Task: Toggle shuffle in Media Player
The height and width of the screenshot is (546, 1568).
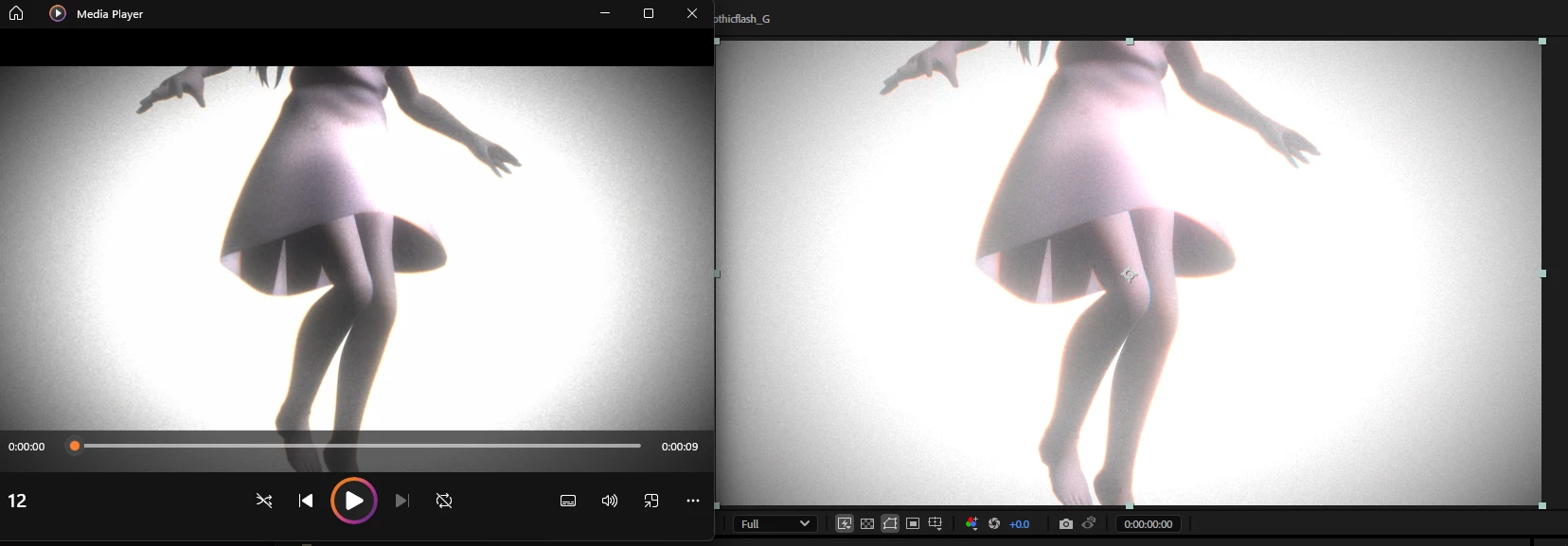Action: click(x=264, y=501)
